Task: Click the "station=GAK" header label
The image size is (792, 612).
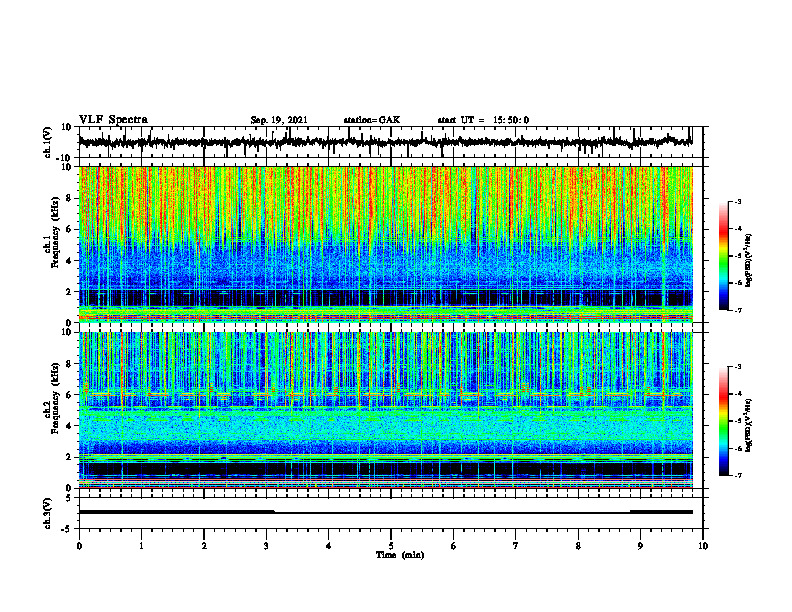Action: [x=372, y=120]
